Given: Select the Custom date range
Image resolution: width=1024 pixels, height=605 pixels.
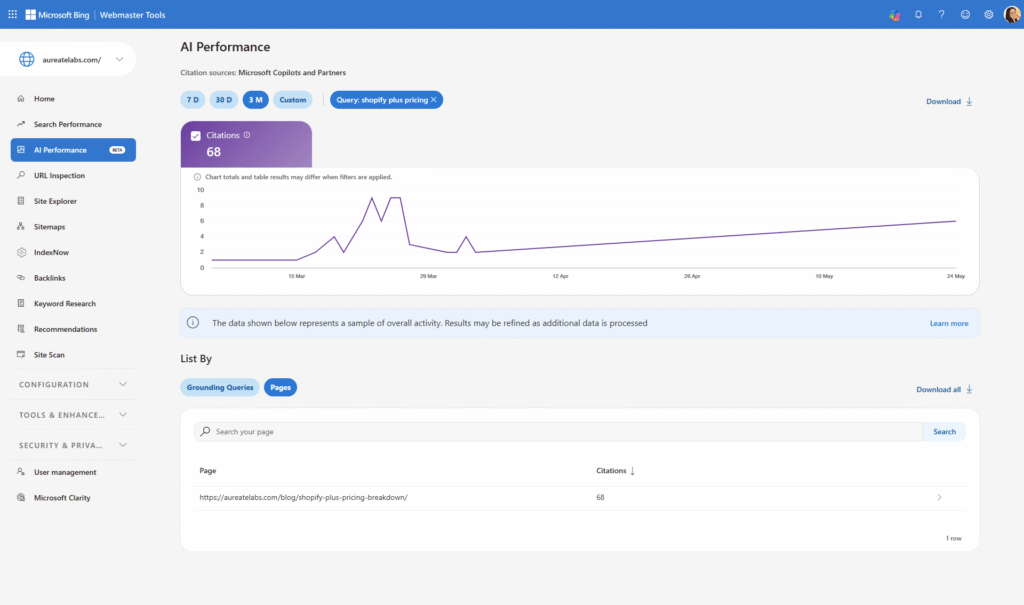Looking at the screenshot, I should pyautogui.click(x=293, y=100).
